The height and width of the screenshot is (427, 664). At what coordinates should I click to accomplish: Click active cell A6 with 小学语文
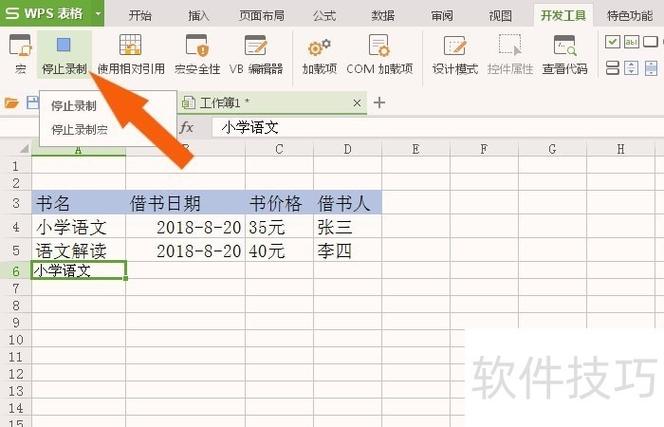click(x=79, y=270)
